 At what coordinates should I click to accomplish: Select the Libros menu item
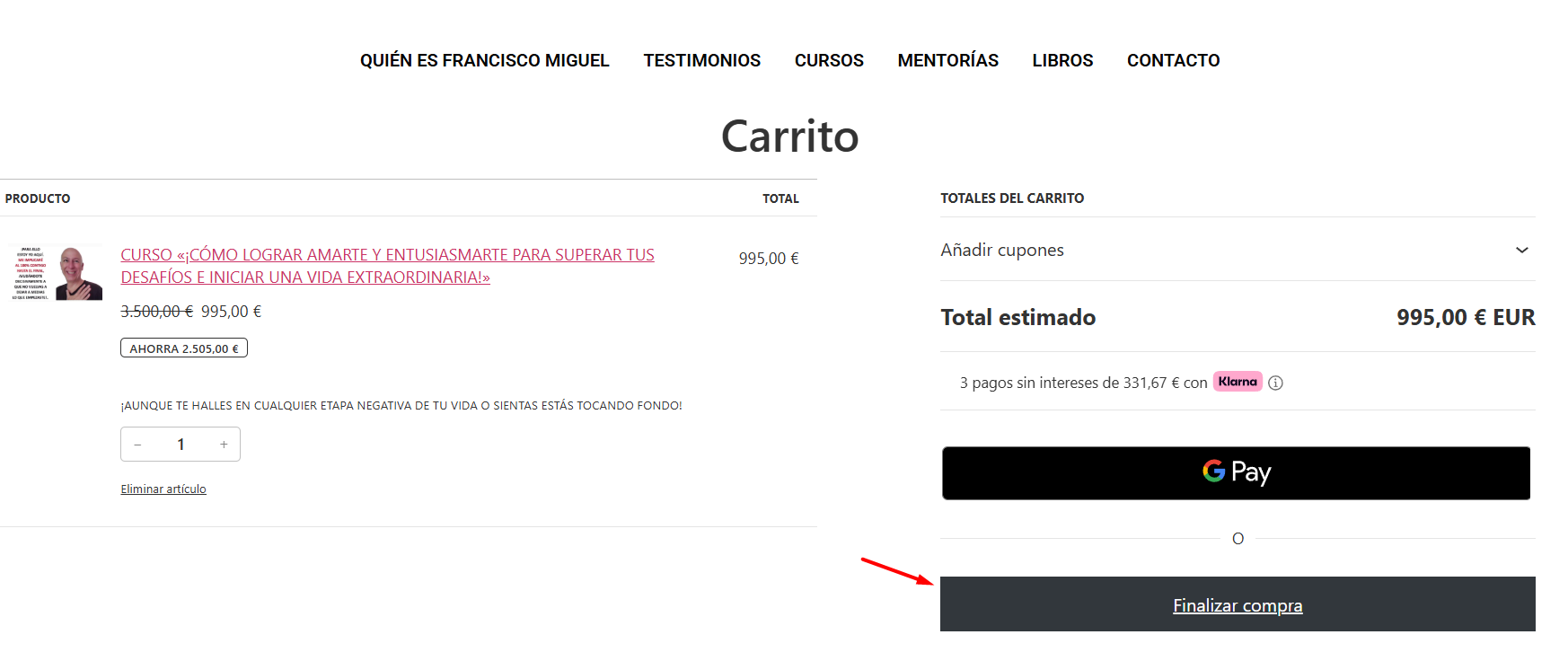(x=1062, y=60)
